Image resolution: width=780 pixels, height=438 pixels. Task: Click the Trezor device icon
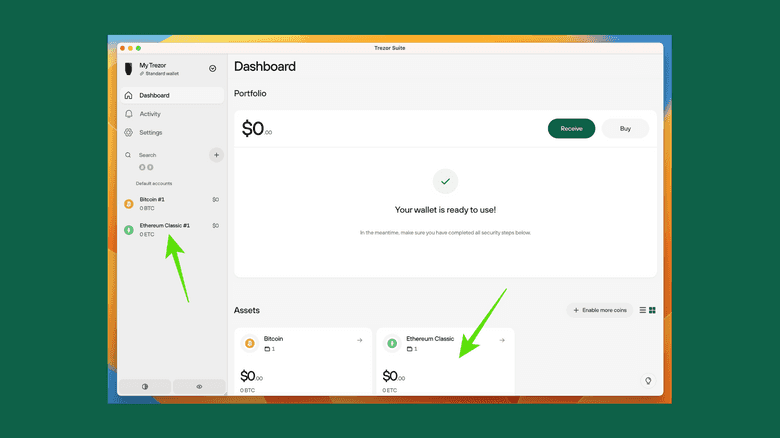(129, 69)
